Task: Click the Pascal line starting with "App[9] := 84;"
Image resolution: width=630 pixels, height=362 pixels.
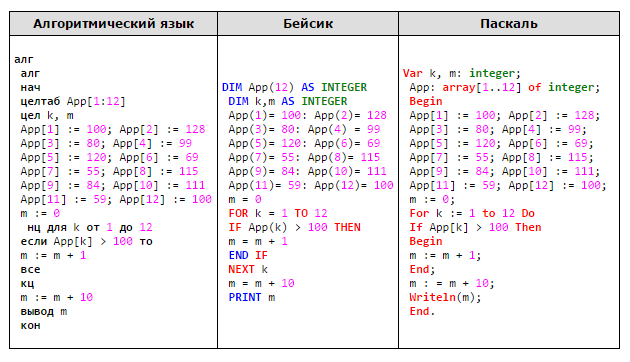Action: 505,172
